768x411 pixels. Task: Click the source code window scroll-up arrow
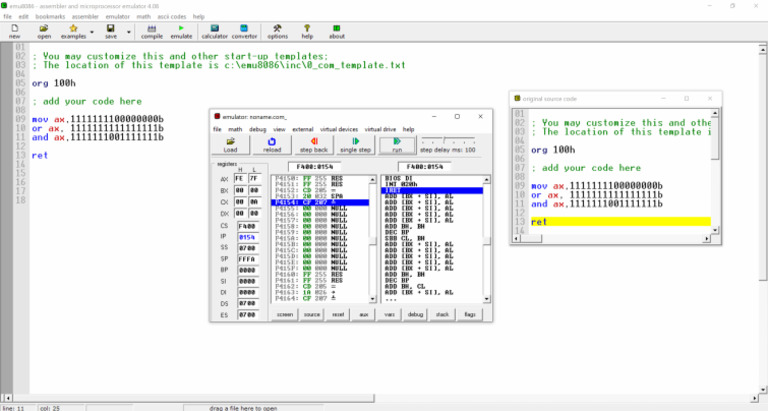point(715,113)
